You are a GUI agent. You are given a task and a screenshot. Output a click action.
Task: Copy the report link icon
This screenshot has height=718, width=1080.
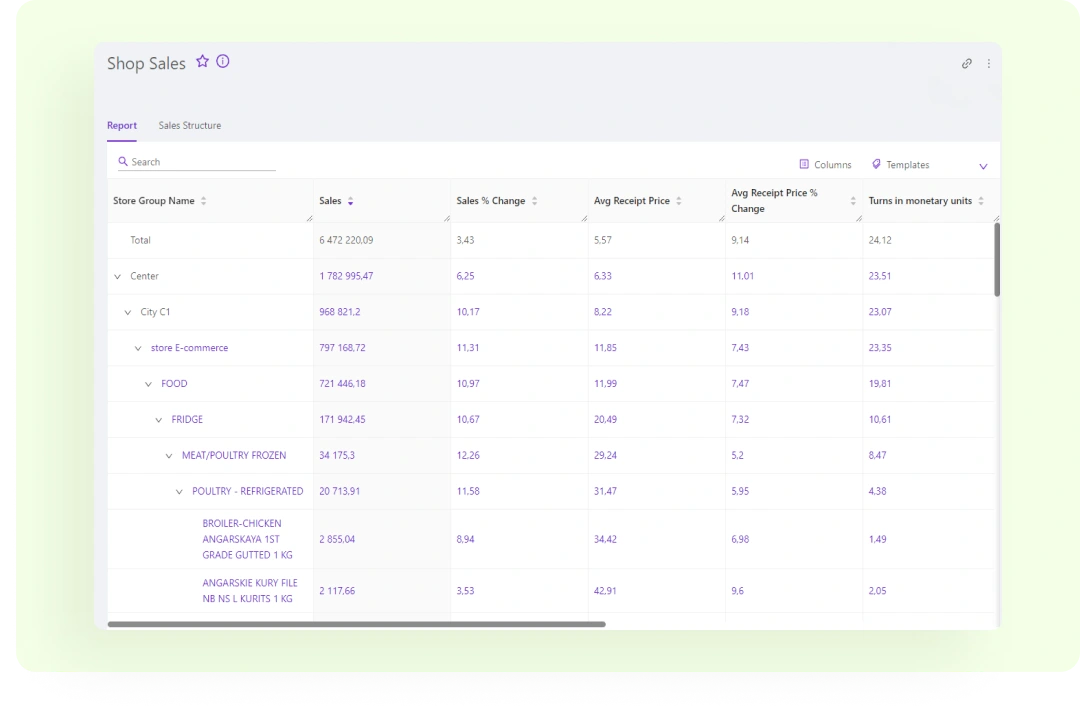tap(966, 63)
